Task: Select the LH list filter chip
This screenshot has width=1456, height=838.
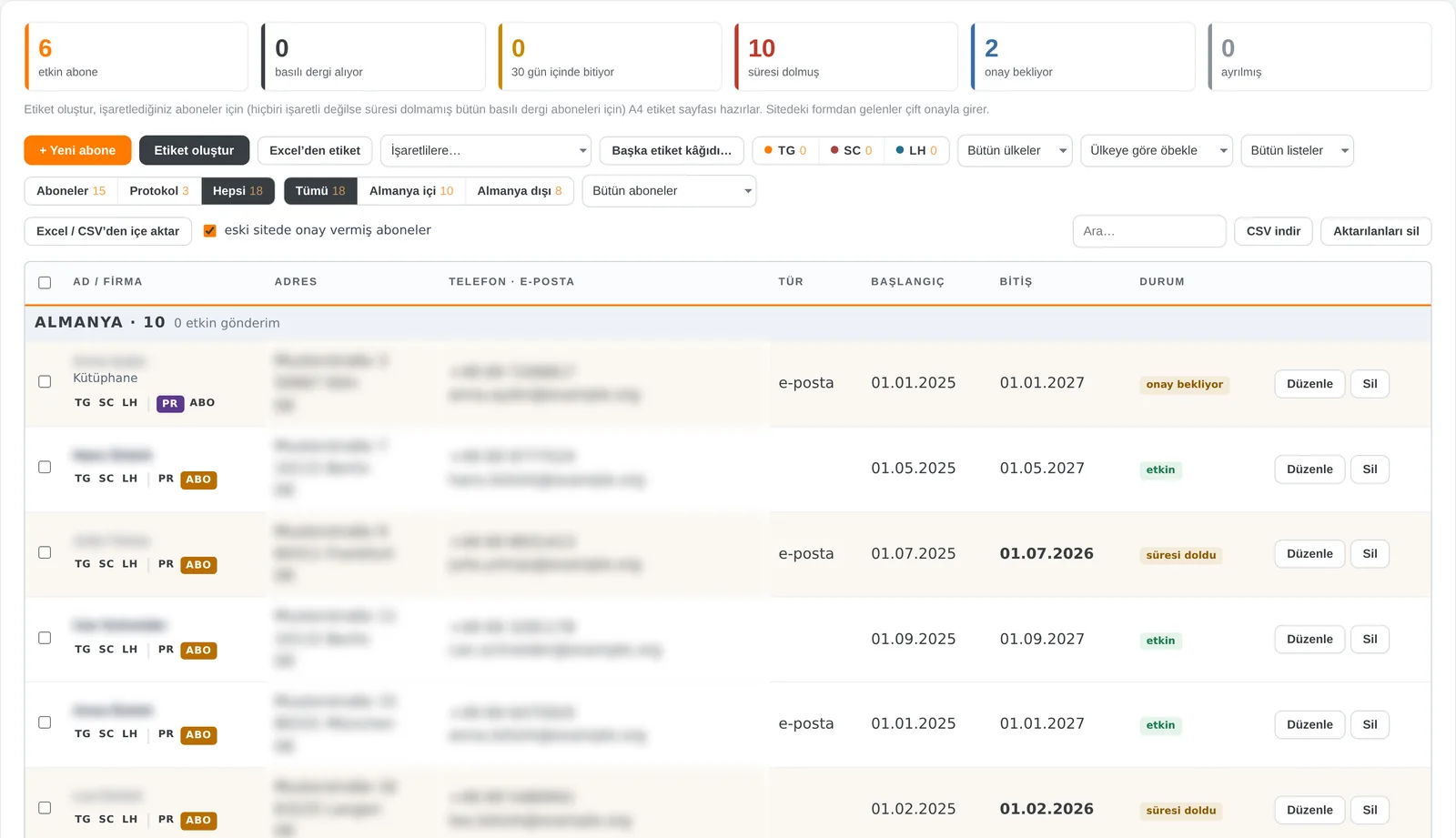Action: point(916,151)
